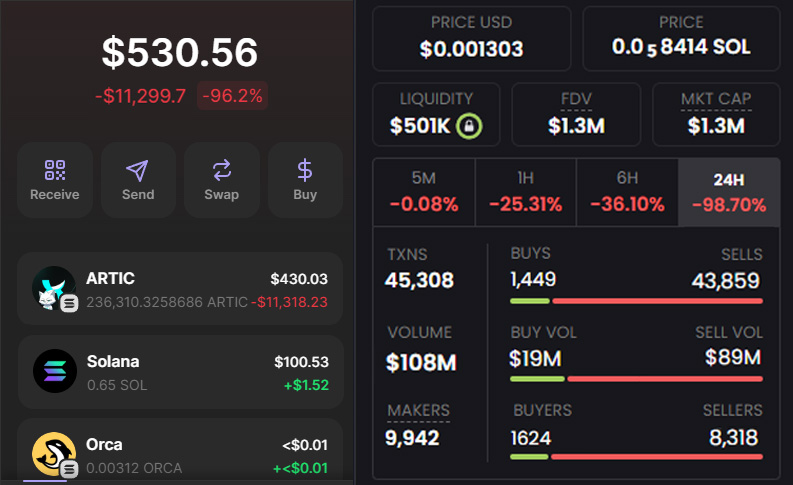Open the Orca token logo
This screenshot has height=485, width=793.
pyautogui.click(x=54, y=454)
